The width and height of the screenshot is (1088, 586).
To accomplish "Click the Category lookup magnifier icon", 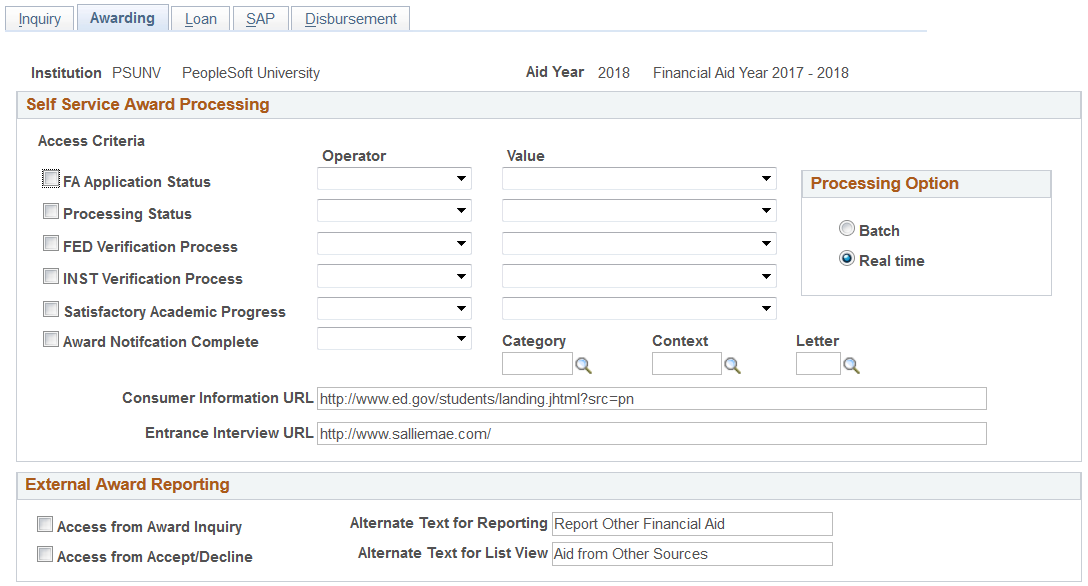I will 583,366.
